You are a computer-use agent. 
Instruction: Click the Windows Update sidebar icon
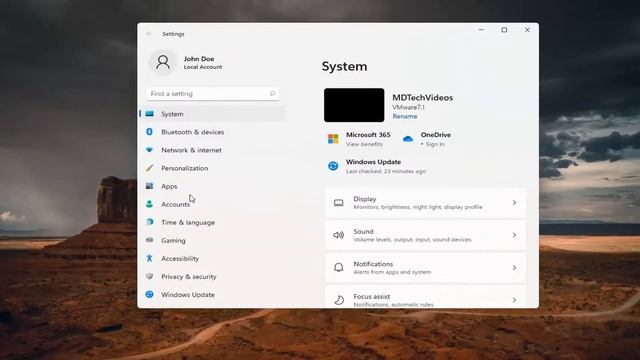click(149, 294)
